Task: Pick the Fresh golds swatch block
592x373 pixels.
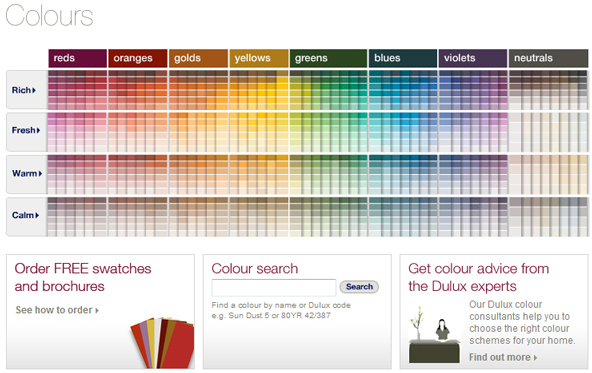Action: tap(198, 132)
